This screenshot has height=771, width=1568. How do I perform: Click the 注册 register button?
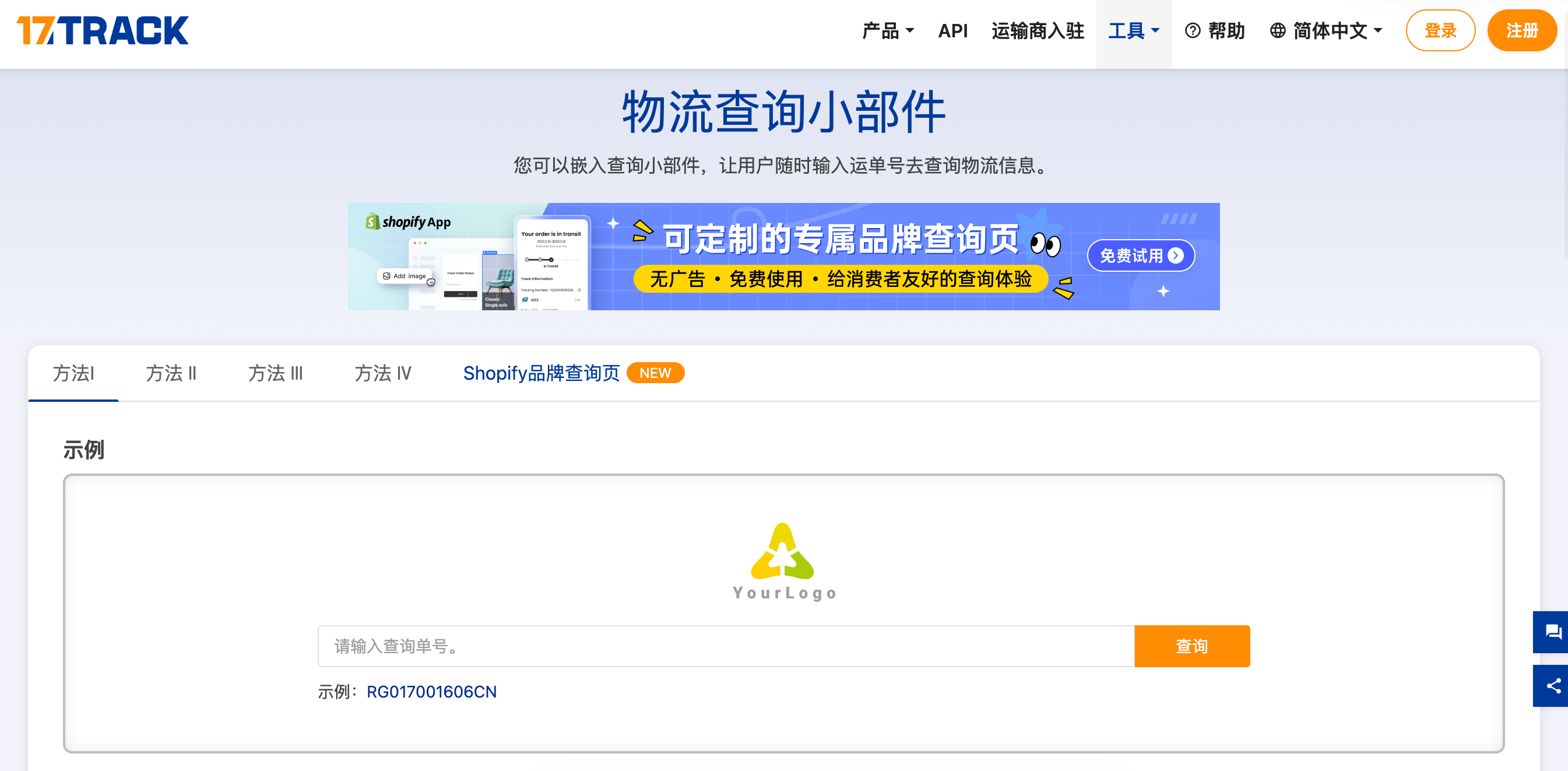[x=1522, y=30]
